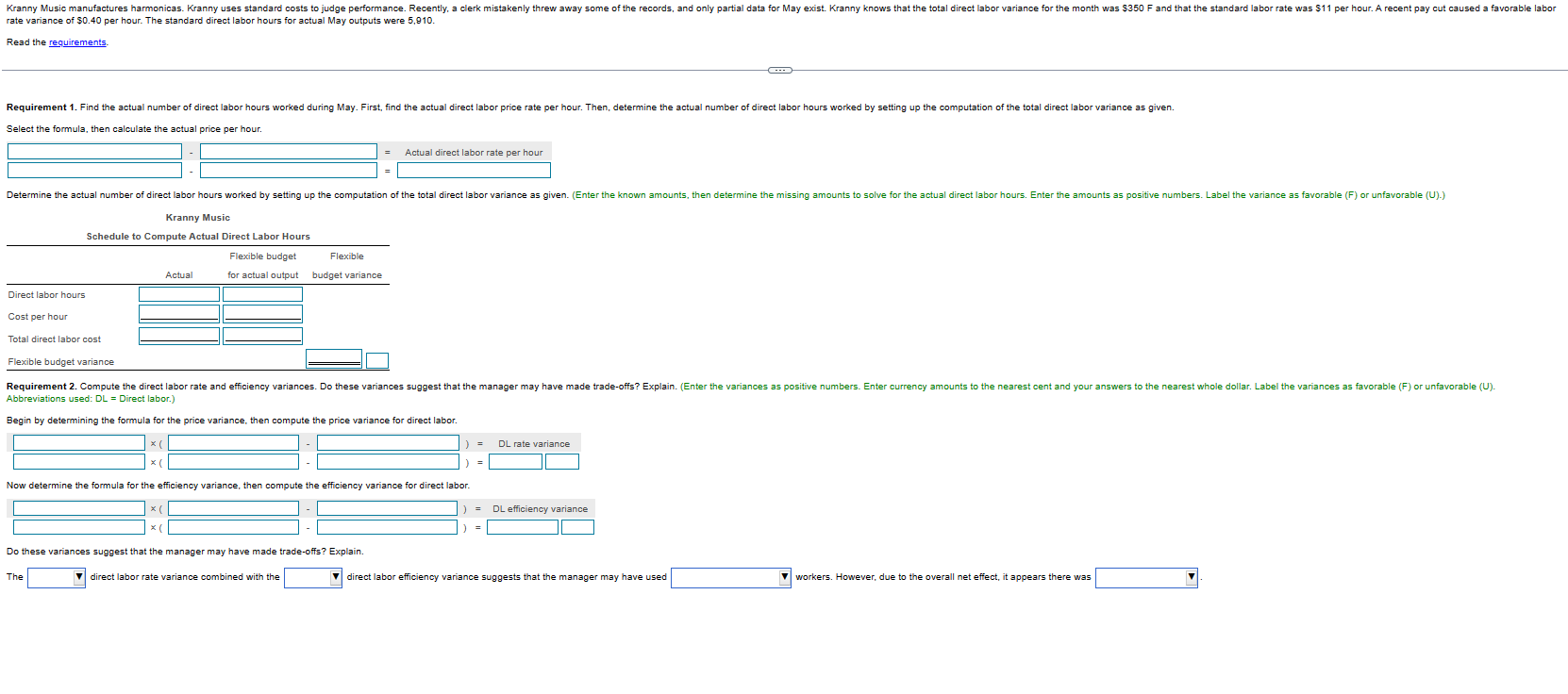
Task: Select third term of DL rate variance formula
Action: [x=388, y=443]
